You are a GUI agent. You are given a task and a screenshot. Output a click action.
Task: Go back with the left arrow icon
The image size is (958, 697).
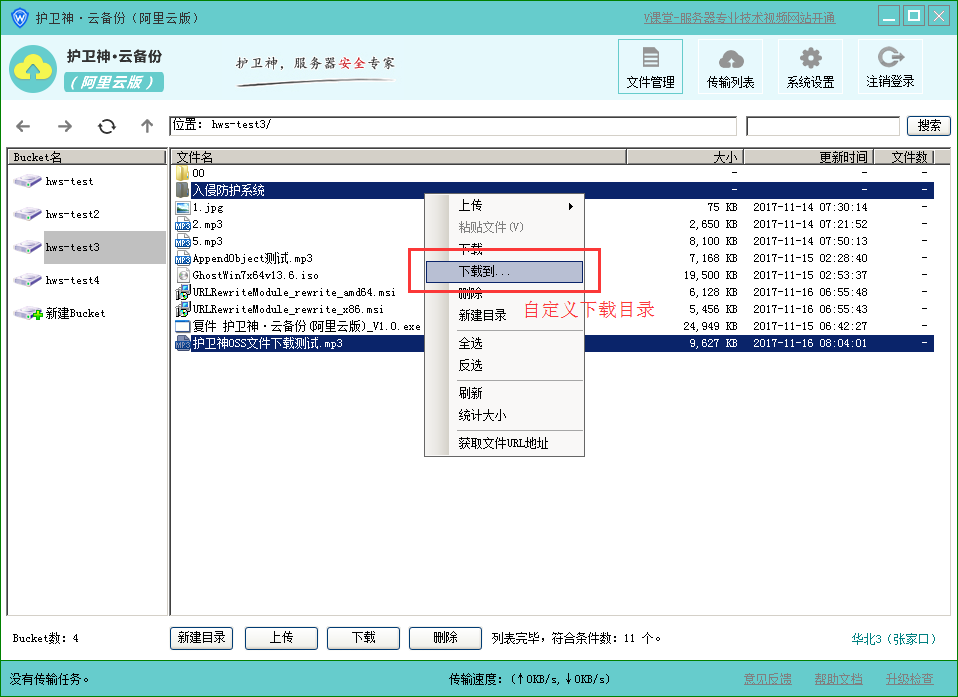23,126
